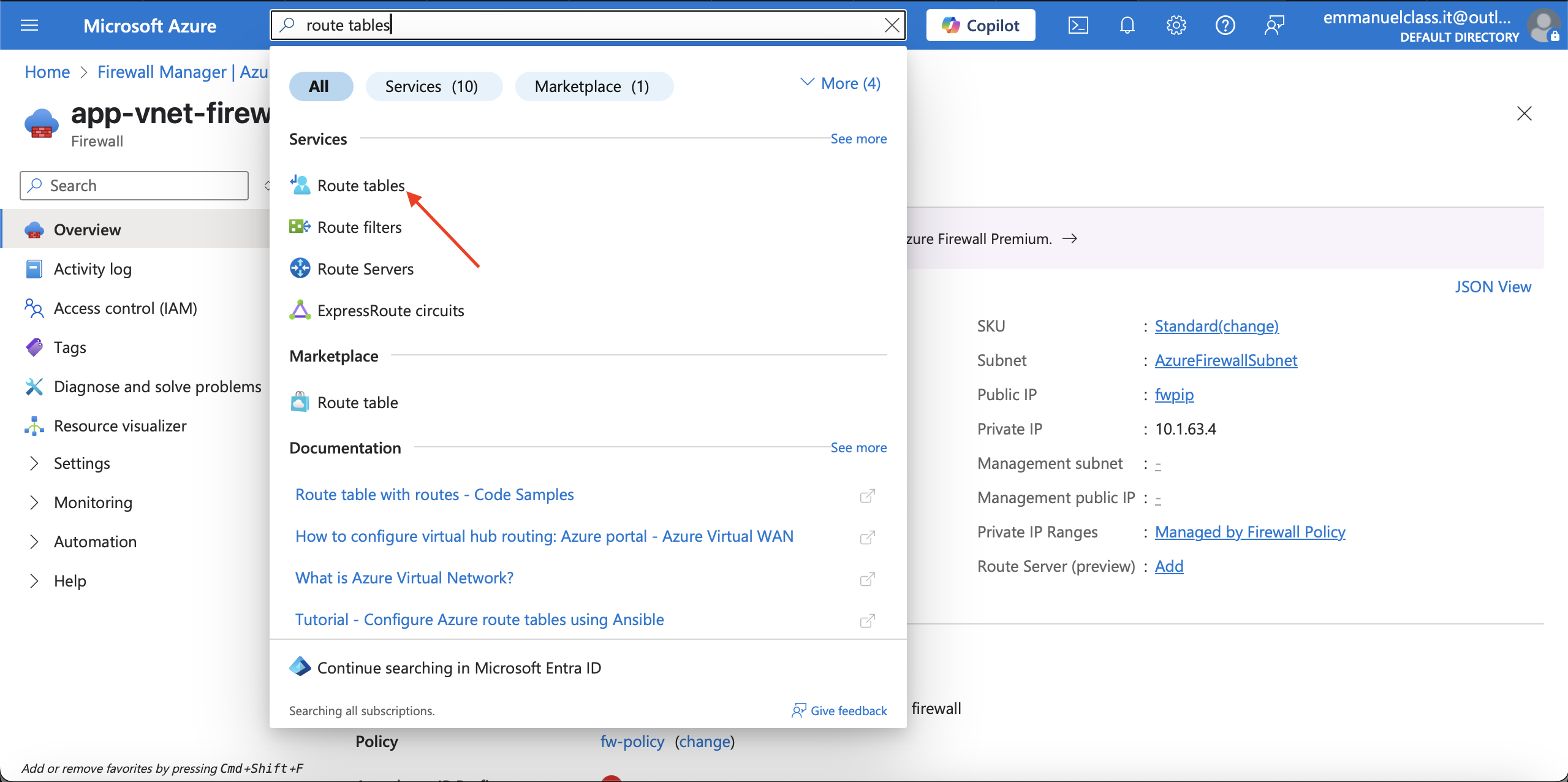The height and width of the screenshot is (782, 1568).
Task: Open Access control (IAM)
Action: click(125, 308)
